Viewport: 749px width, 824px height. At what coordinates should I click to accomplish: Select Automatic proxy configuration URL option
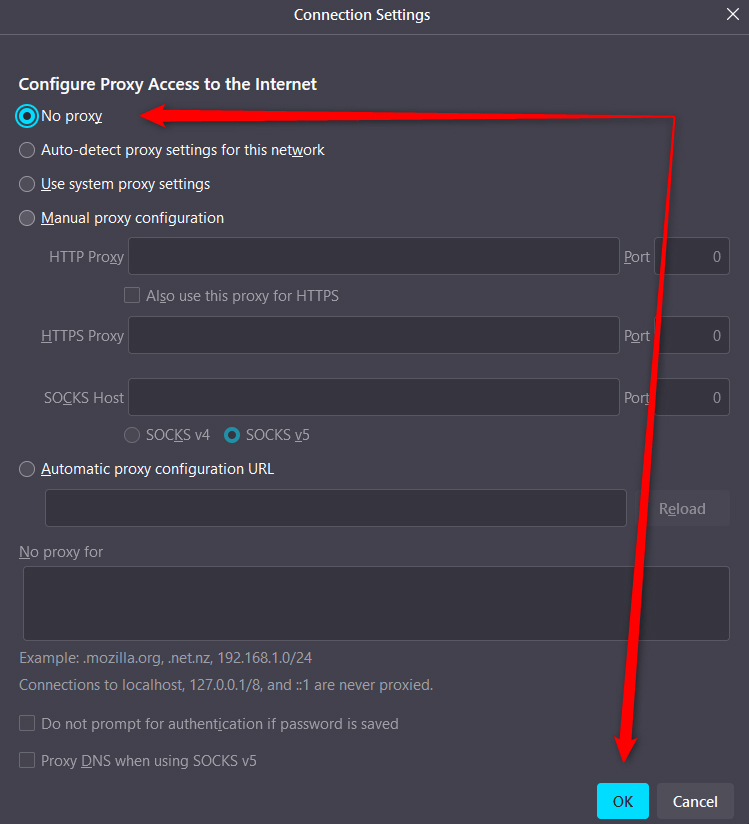tap(26, 468)
